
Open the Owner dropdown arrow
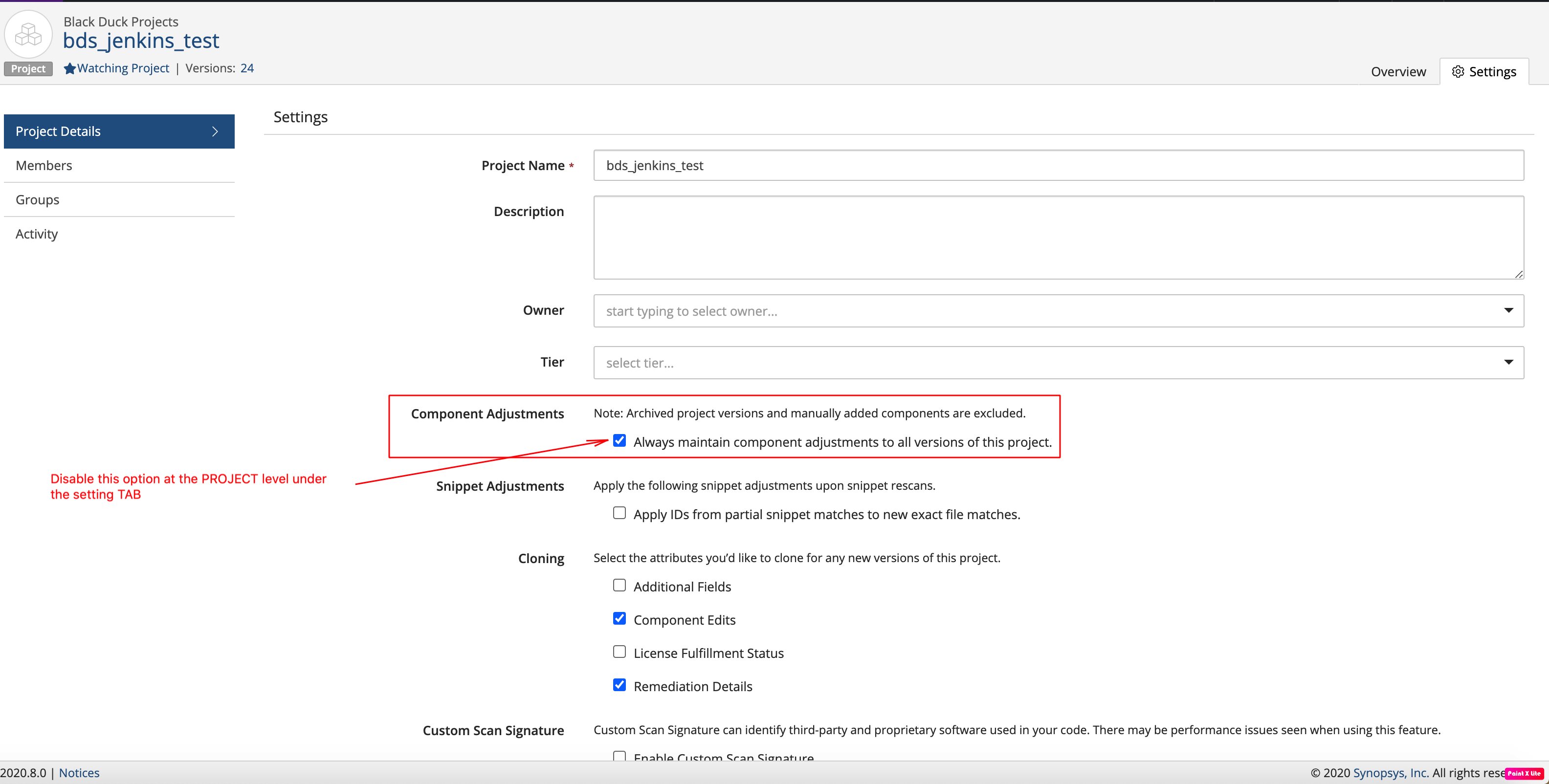click(x=1508, y=310)
